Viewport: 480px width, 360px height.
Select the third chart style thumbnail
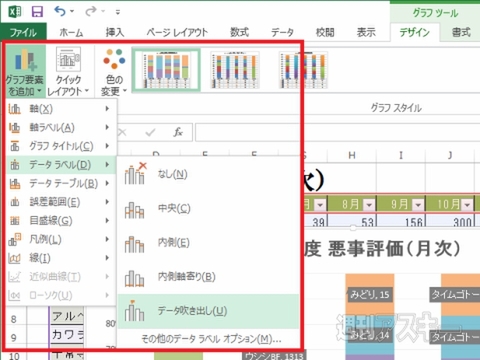pos(303,70)
